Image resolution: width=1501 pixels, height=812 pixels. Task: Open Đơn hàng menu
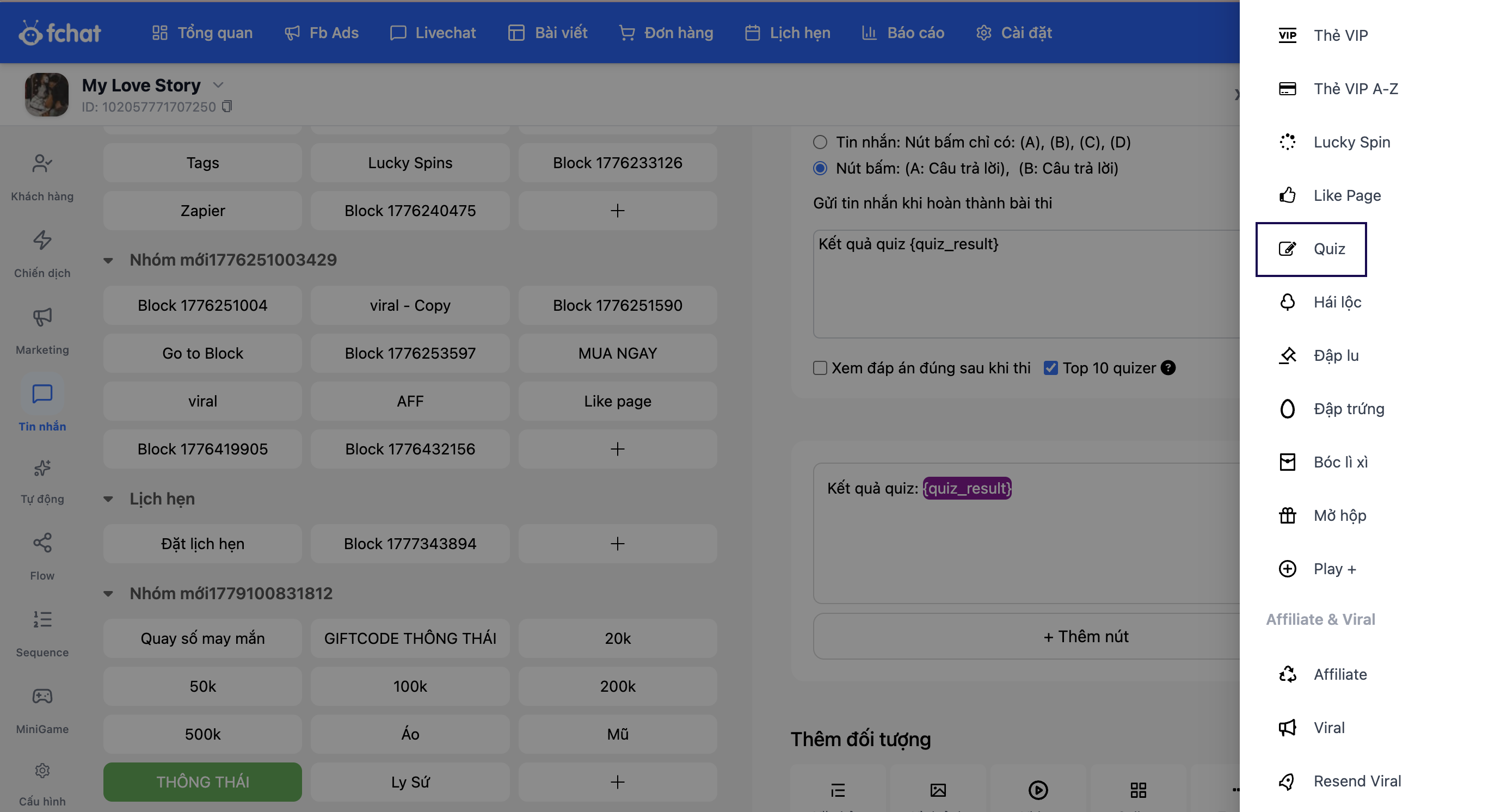tap(666, 33)
